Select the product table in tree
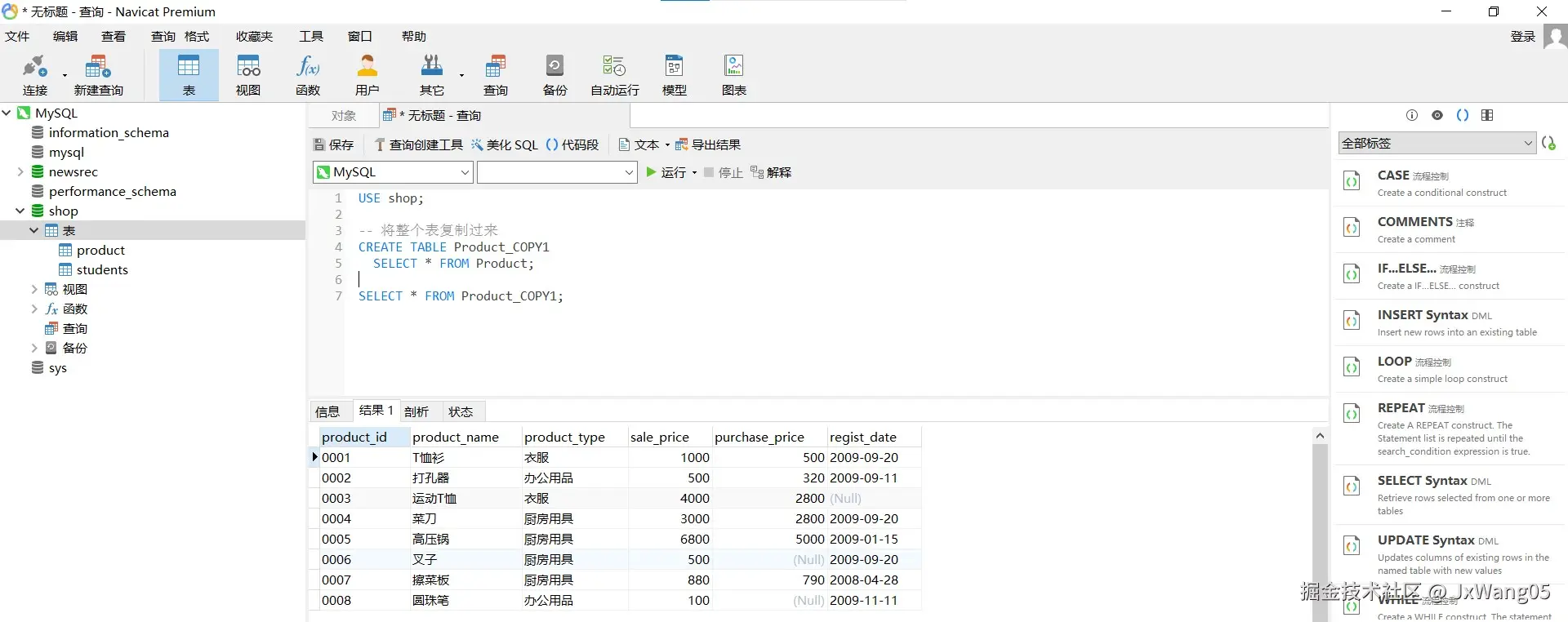The image size is (1568, 622). coord(100,250)
